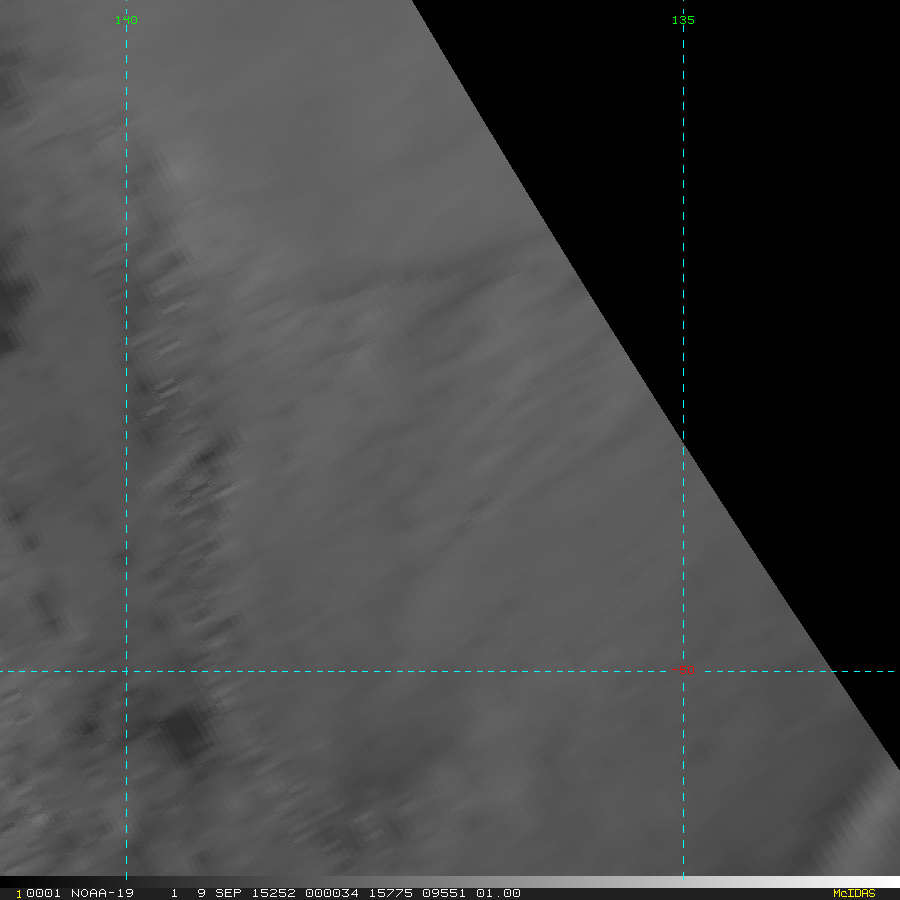Click the 140 longitude label
Screen dimensions: 900x900
126,20
